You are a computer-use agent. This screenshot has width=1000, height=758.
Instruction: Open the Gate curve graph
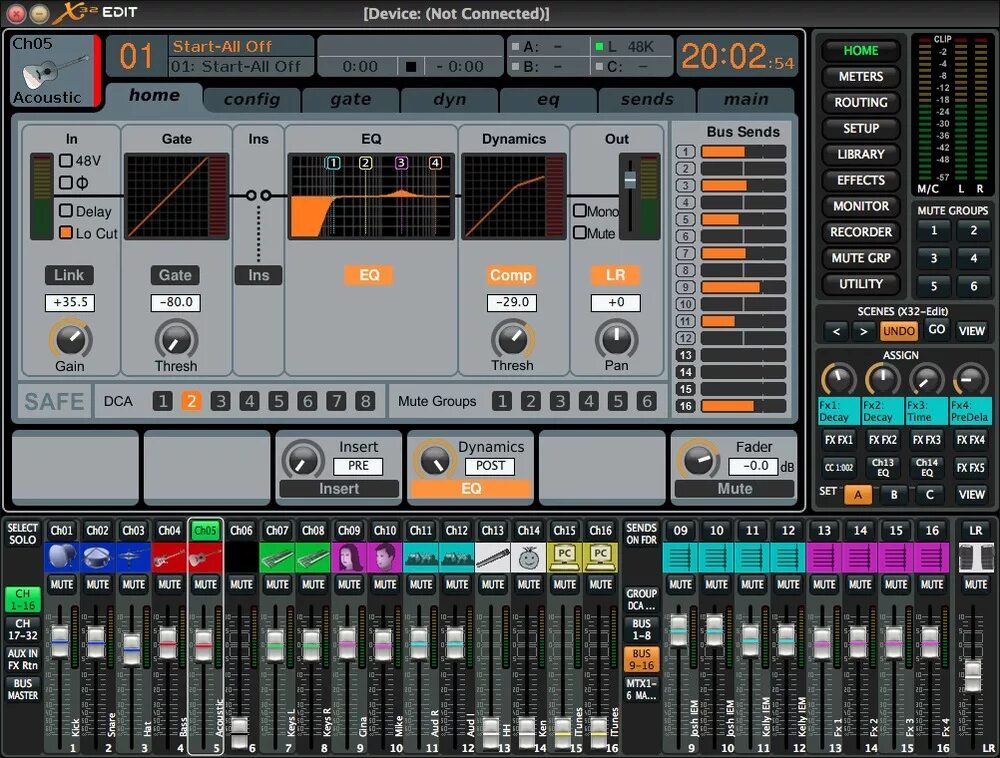[x=177, y=196]
